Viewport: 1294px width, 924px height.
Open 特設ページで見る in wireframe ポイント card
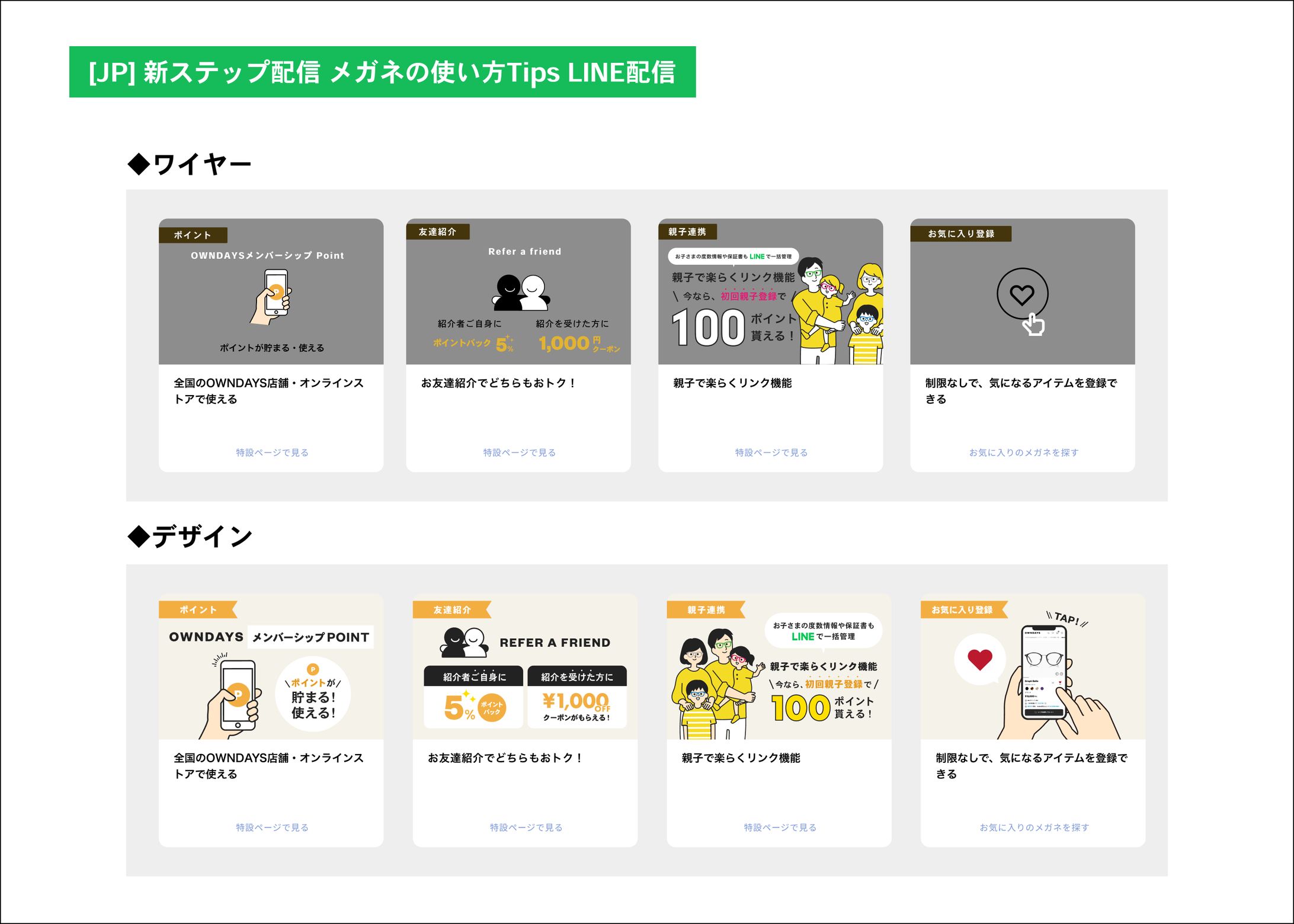point(272,453)
